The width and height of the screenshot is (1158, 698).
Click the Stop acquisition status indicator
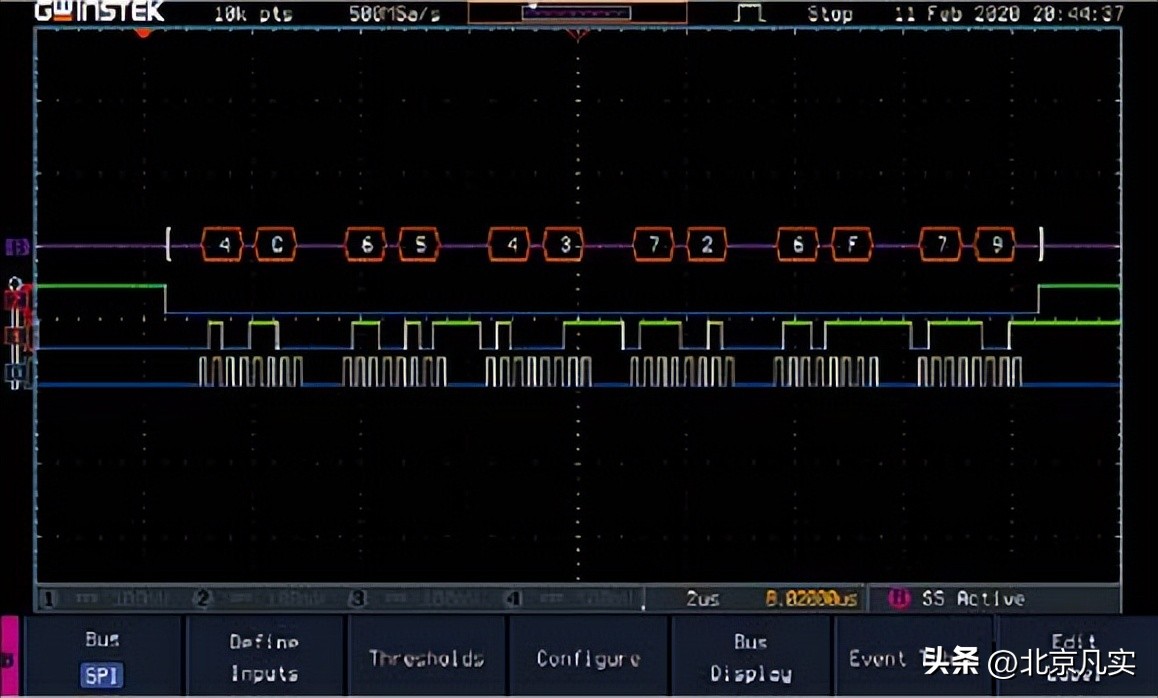click(830, 14)
